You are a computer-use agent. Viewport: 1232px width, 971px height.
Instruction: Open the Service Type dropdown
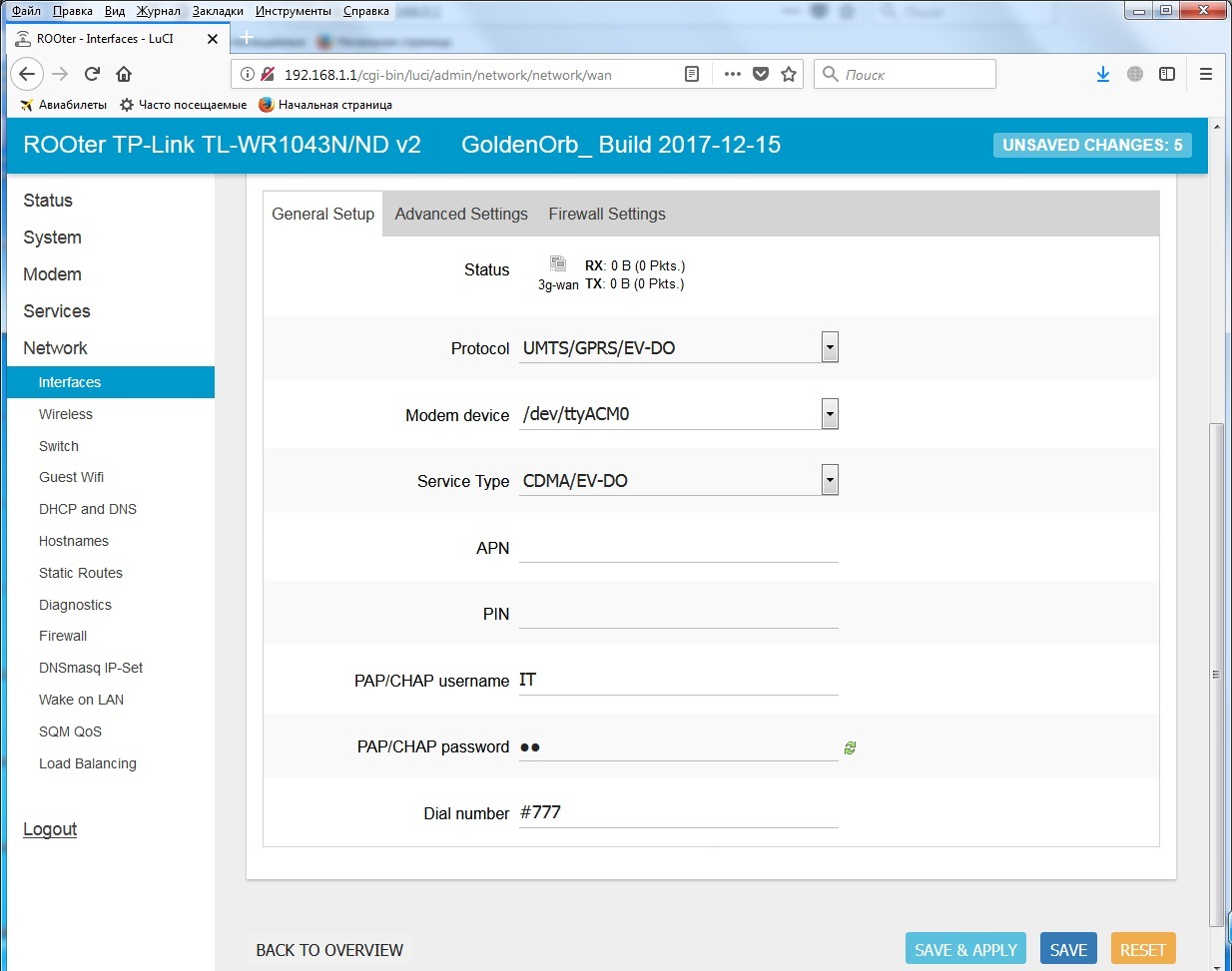click(x=679, y=480)
